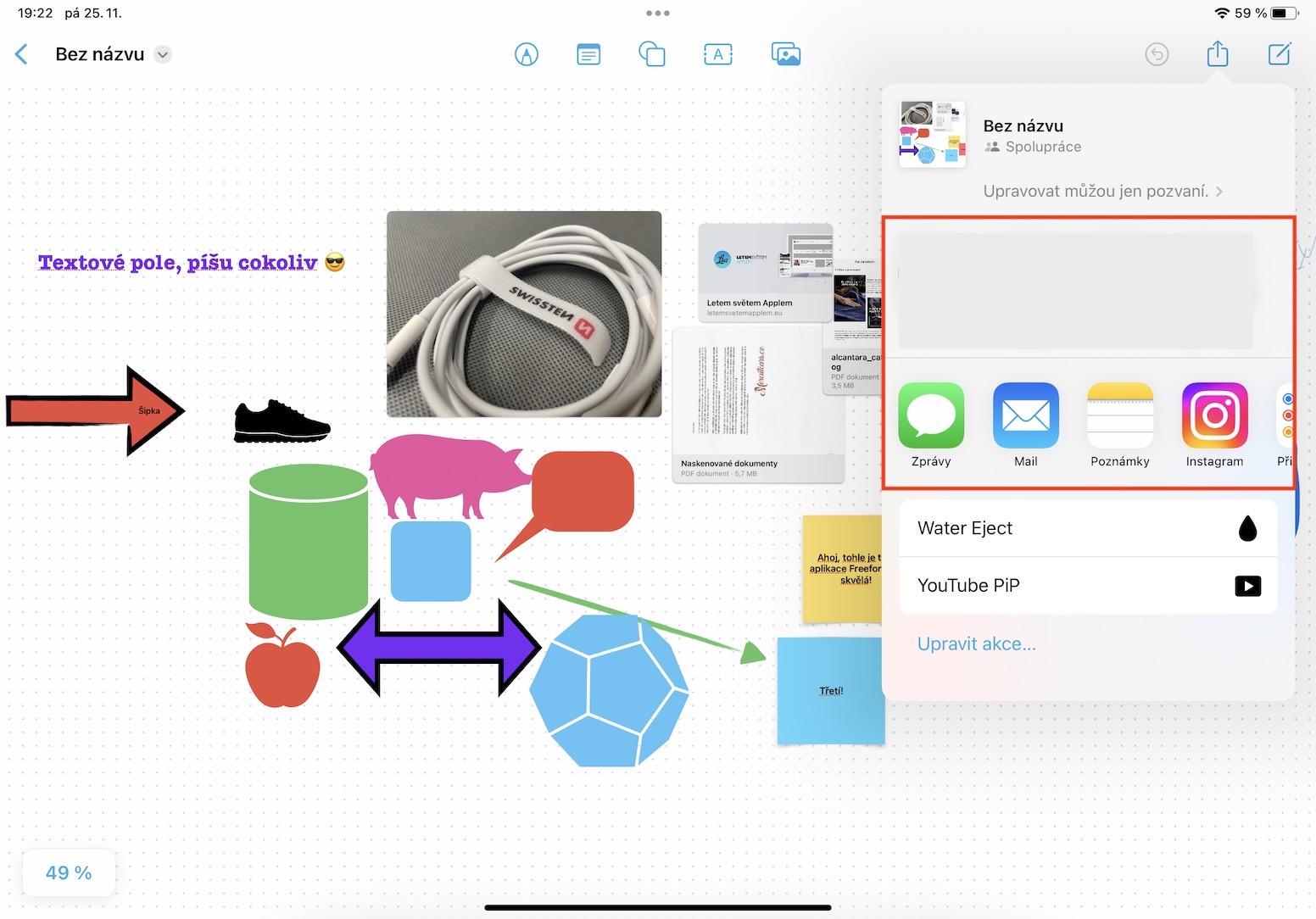Screen dimensions: 1316x919
Task: Tap the Wi-Fi status icon
Action: [1222, 13]
